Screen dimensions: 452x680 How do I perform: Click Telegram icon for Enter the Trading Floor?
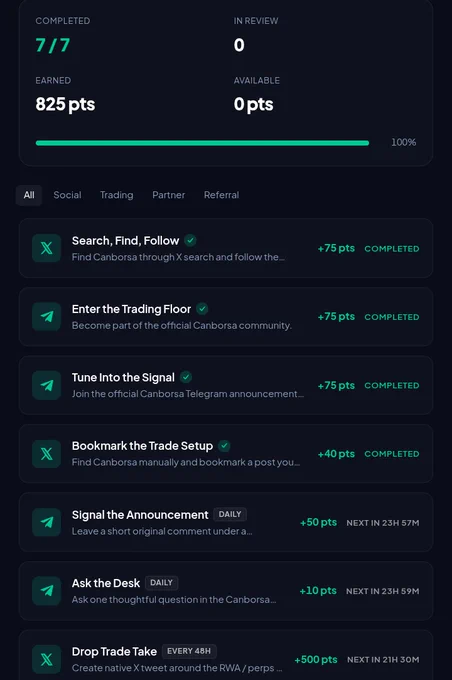46,317
